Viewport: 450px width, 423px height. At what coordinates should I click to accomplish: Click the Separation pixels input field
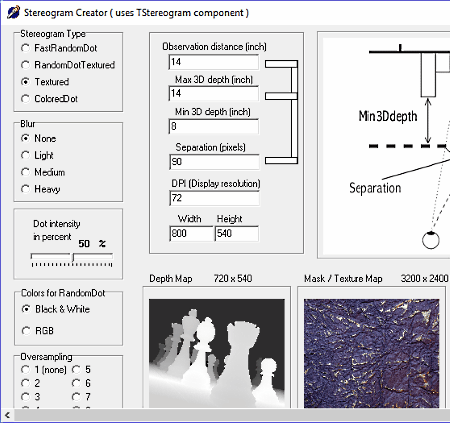tap(214, 162)
